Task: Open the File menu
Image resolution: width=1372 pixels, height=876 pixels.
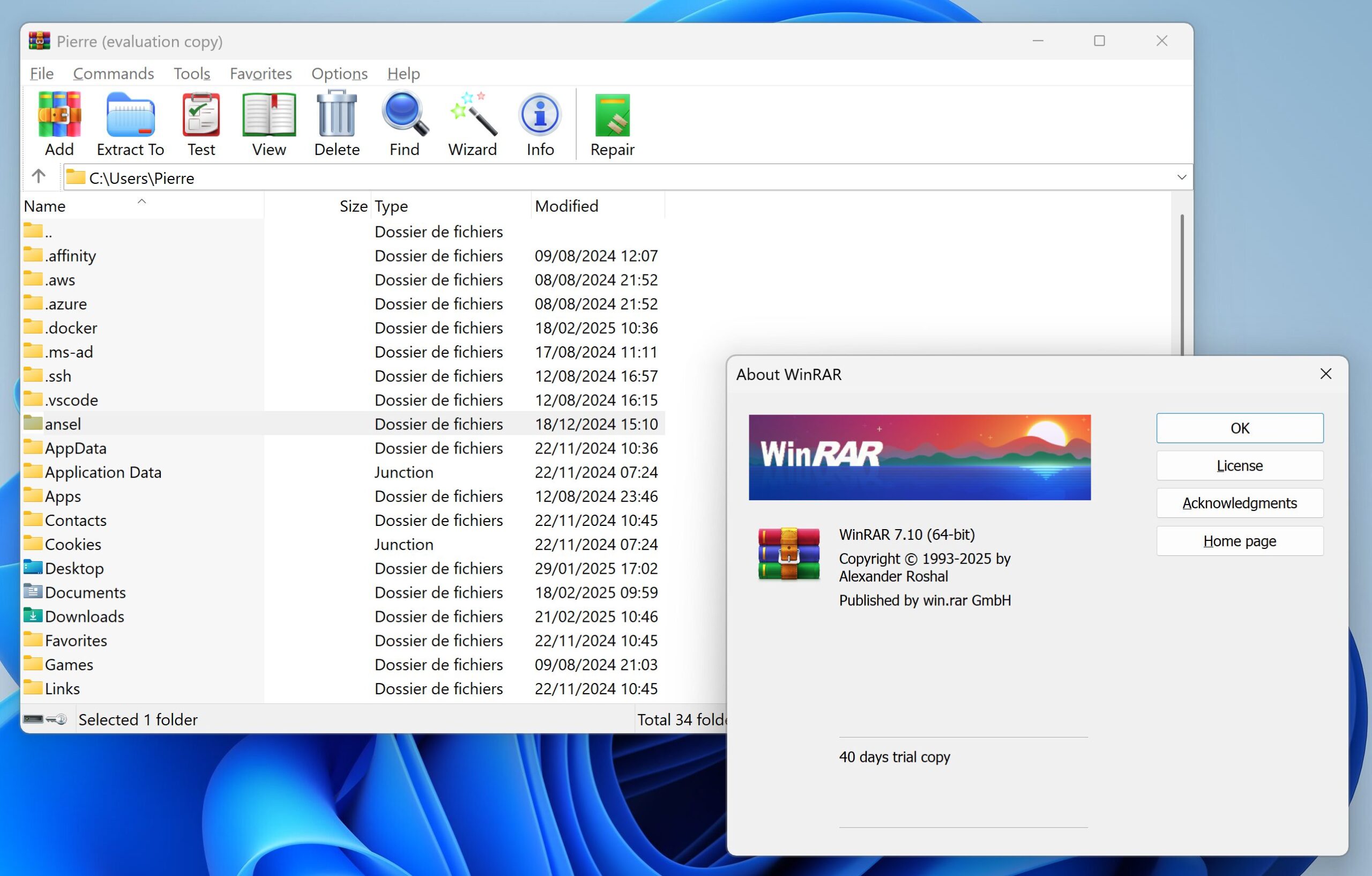Action: click(x=42, y=73)
